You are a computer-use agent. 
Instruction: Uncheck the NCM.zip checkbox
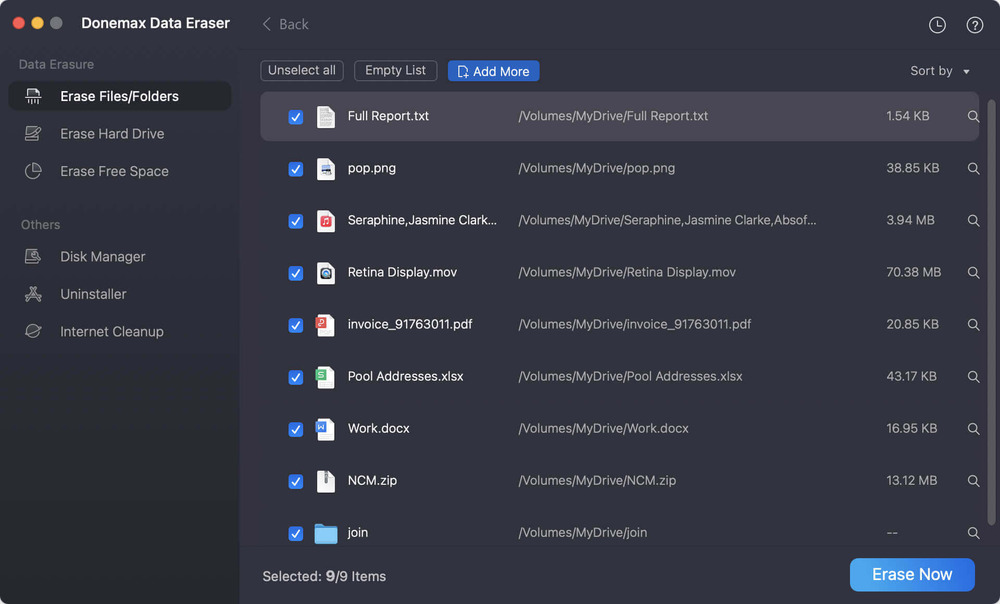[x=295, y=481]
